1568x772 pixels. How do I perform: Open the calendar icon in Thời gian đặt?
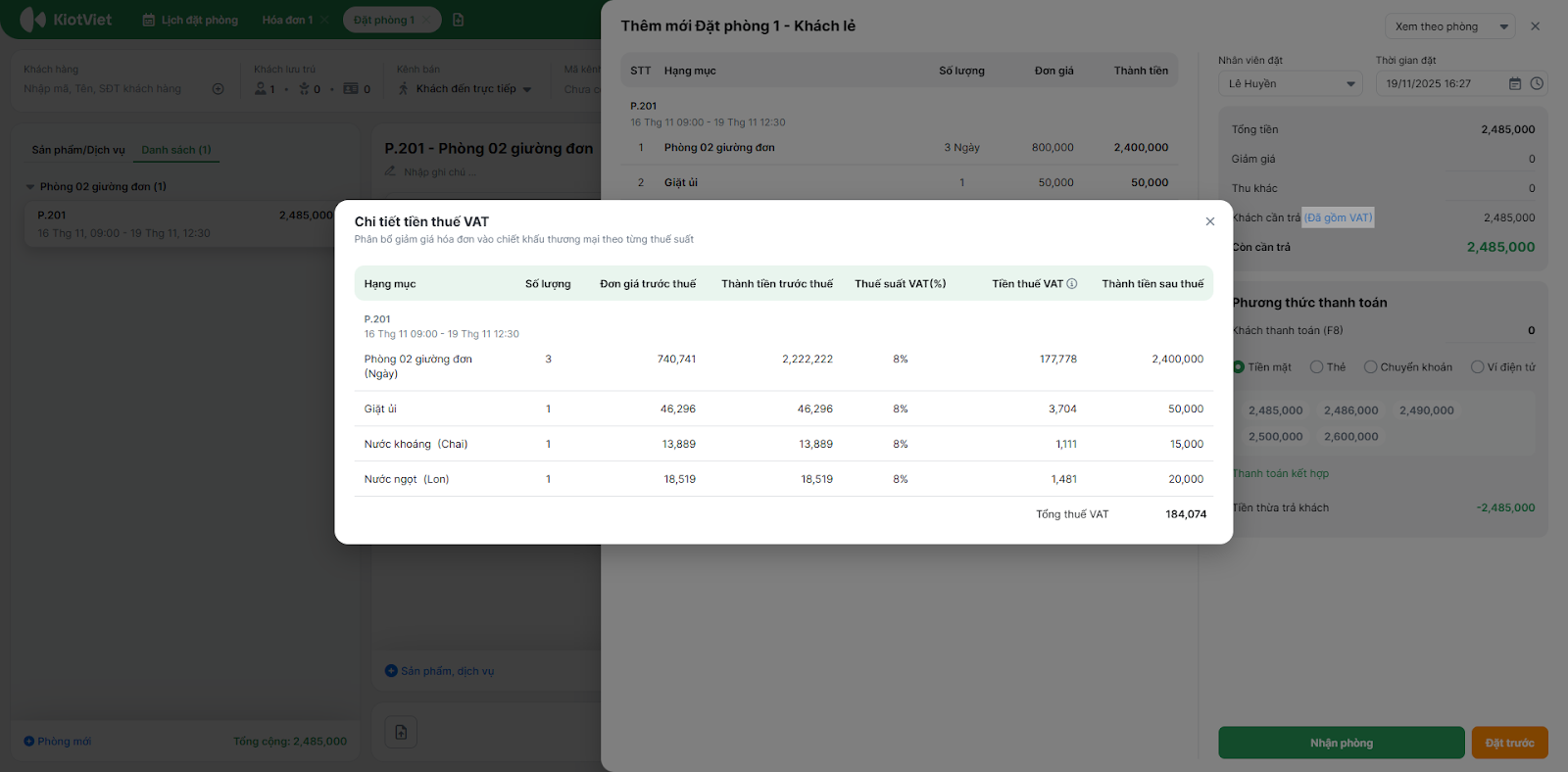click(x=1515, y=84)
